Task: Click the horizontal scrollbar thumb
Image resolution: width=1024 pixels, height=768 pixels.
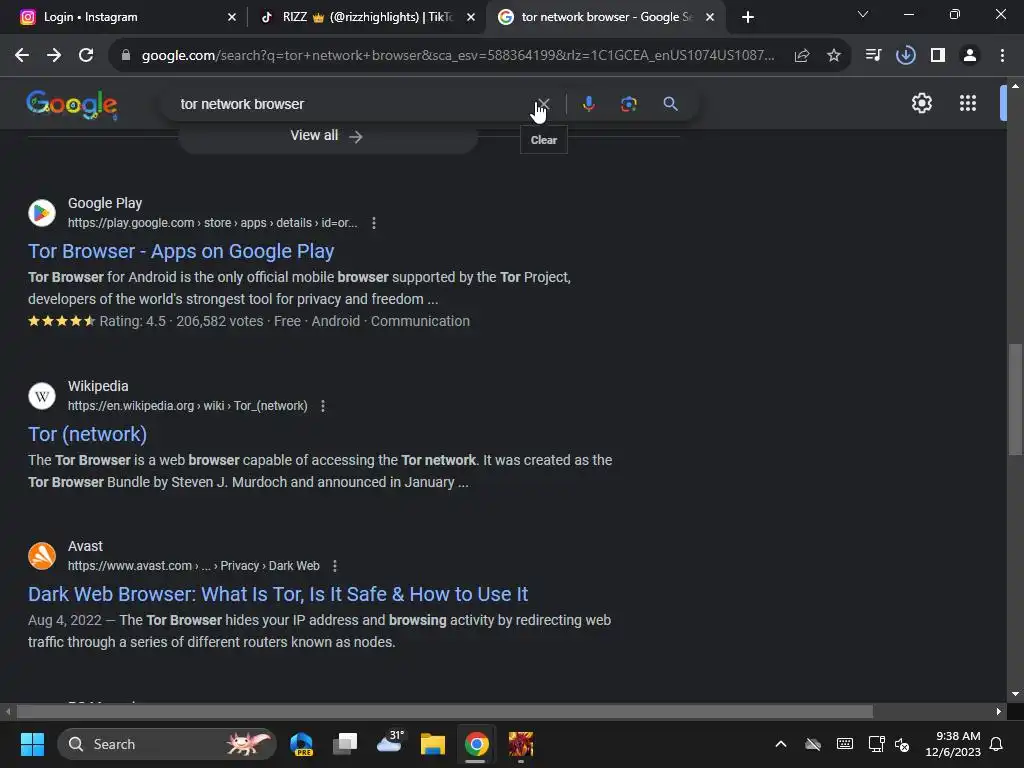Action: 445,711
